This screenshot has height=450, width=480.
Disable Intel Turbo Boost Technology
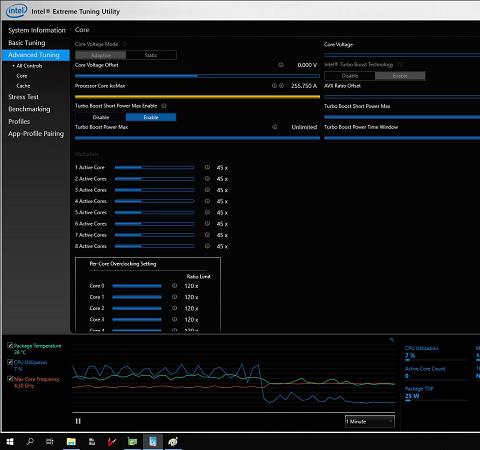pos(350,76)
